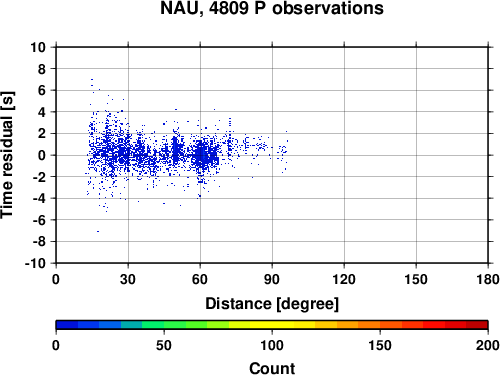
Task: Click the topmost data point near 7 seconds
Action: coord(92,79)
